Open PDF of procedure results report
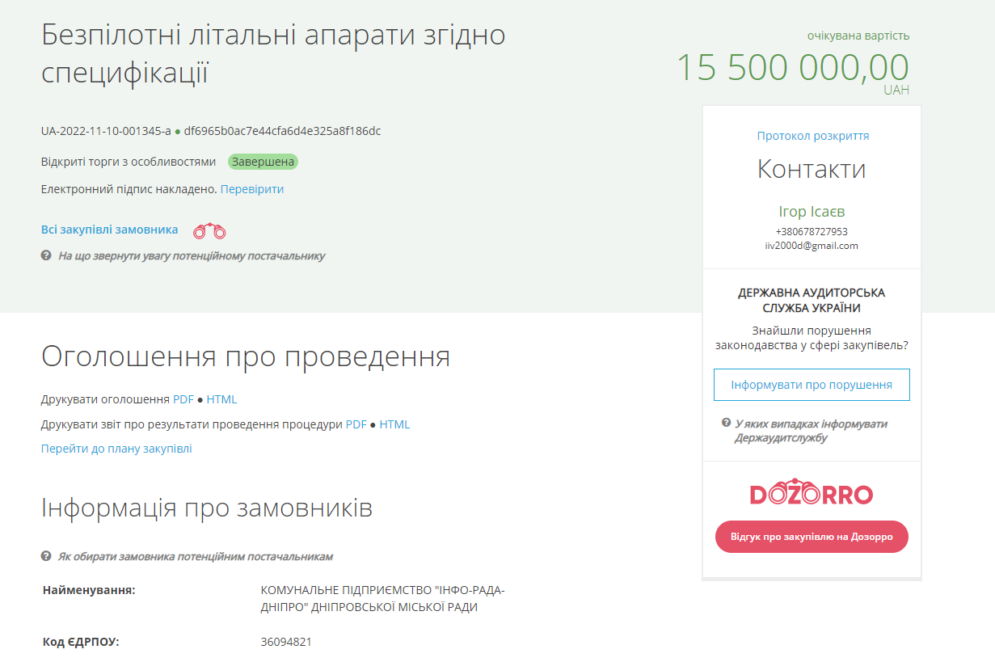Viewport: 995px width, 662px height. (356, 425)
